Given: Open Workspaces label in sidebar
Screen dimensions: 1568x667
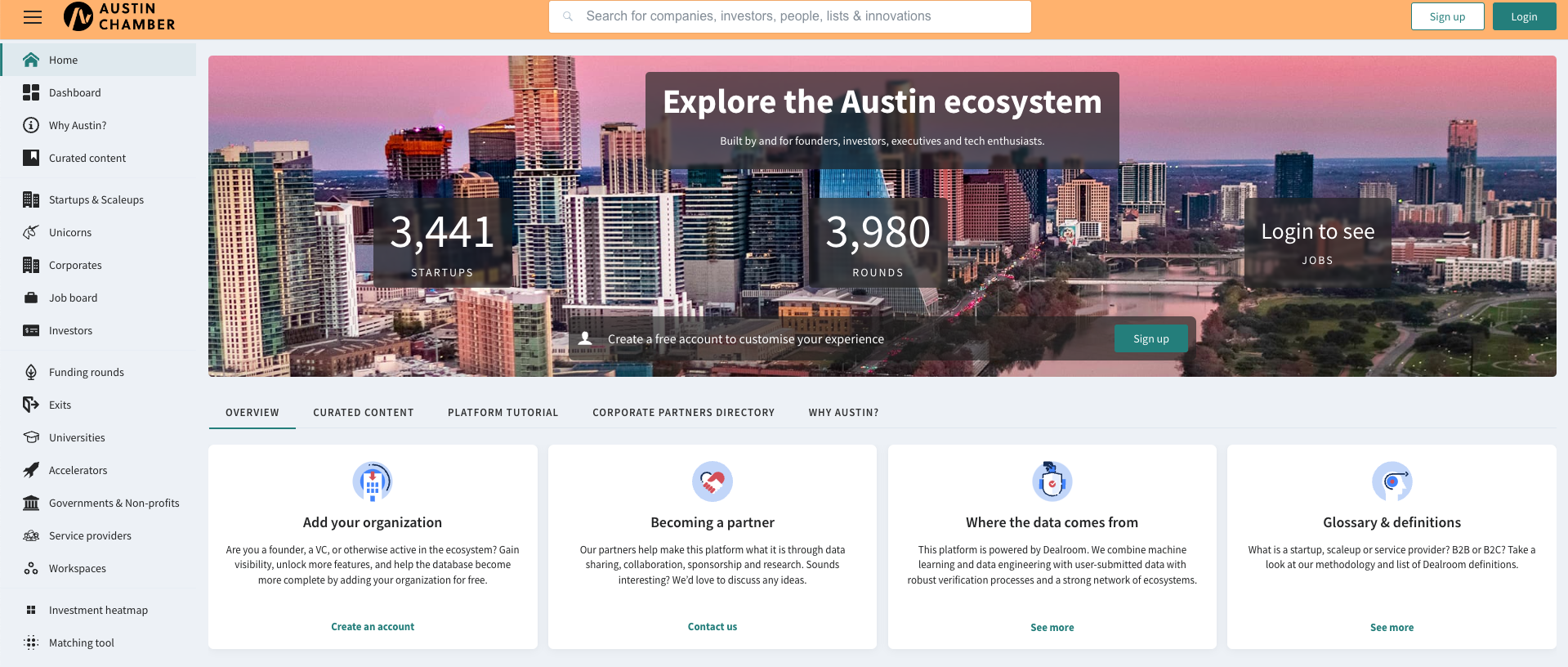Looking at the screenshot, I should (78, 568).
